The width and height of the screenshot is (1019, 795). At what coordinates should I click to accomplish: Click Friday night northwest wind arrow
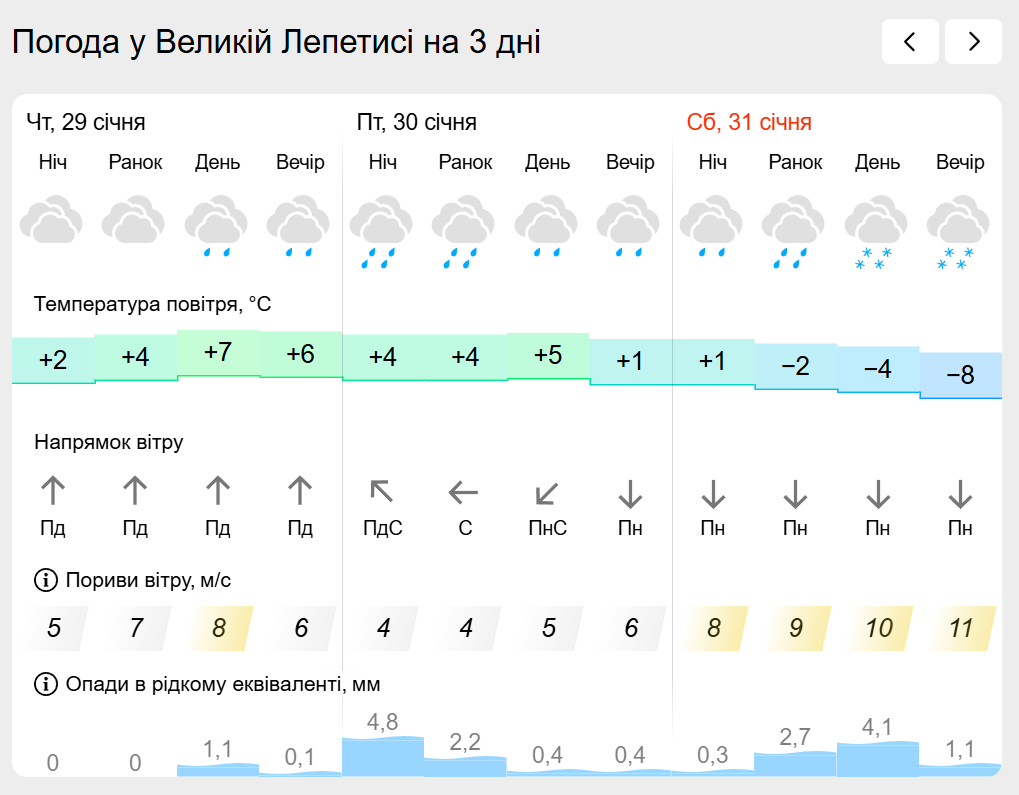tap(382, 492)
